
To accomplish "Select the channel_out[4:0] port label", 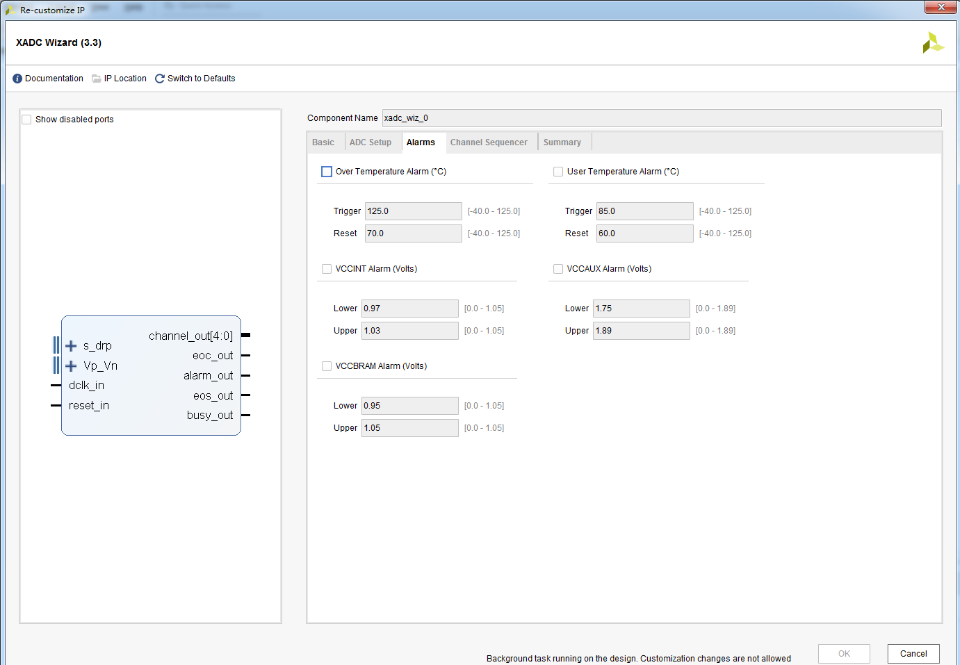I will click(190, 336).
